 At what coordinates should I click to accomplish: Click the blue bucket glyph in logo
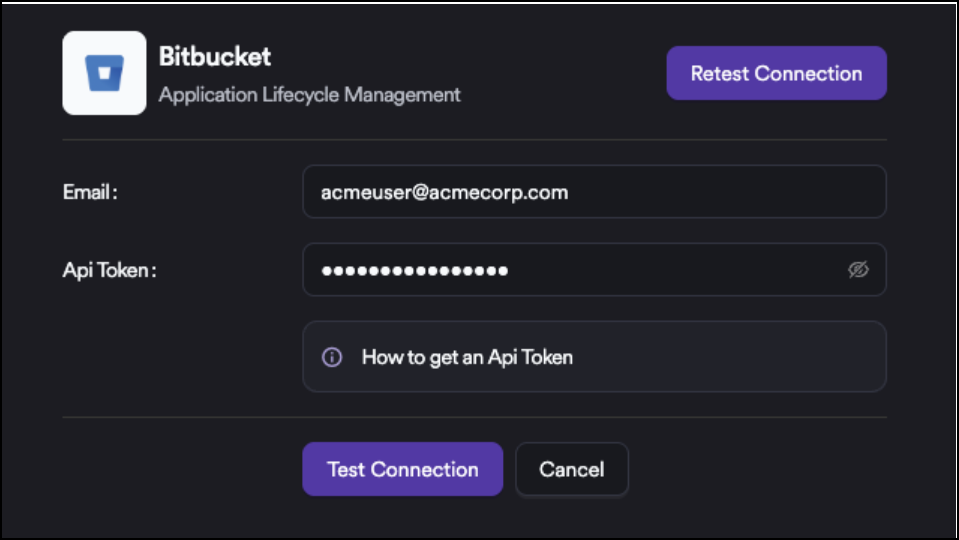click(x=104, y=74)
